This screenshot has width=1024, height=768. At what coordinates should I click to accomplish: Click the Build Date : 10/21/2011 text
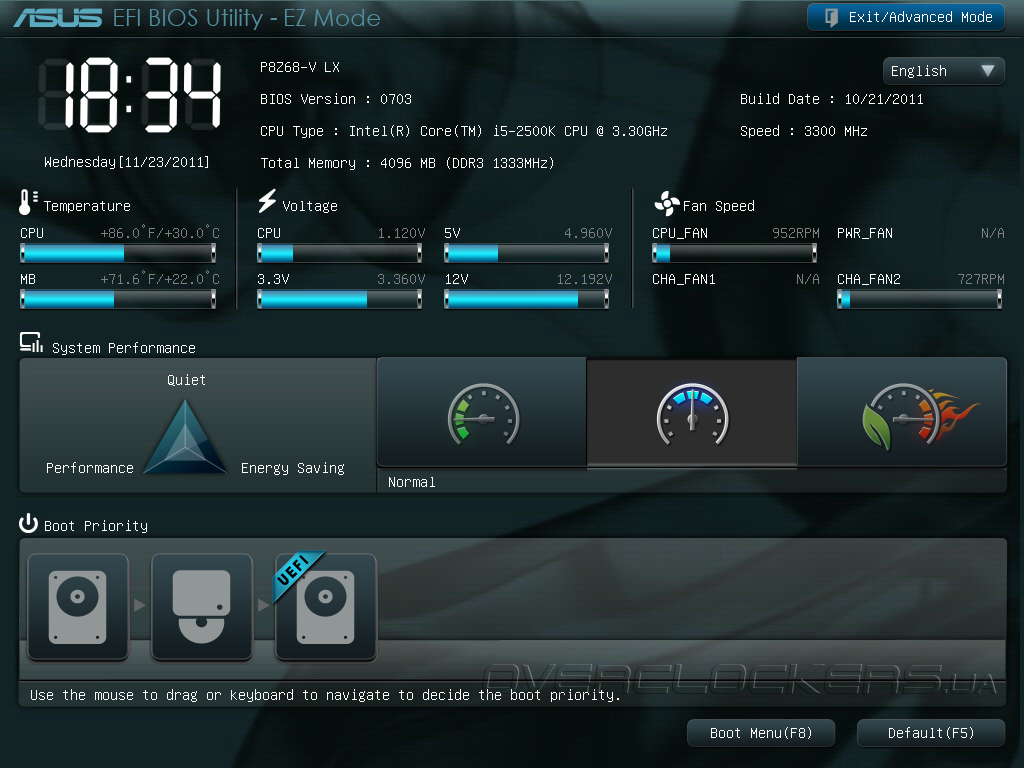click(x=831, y=99)
